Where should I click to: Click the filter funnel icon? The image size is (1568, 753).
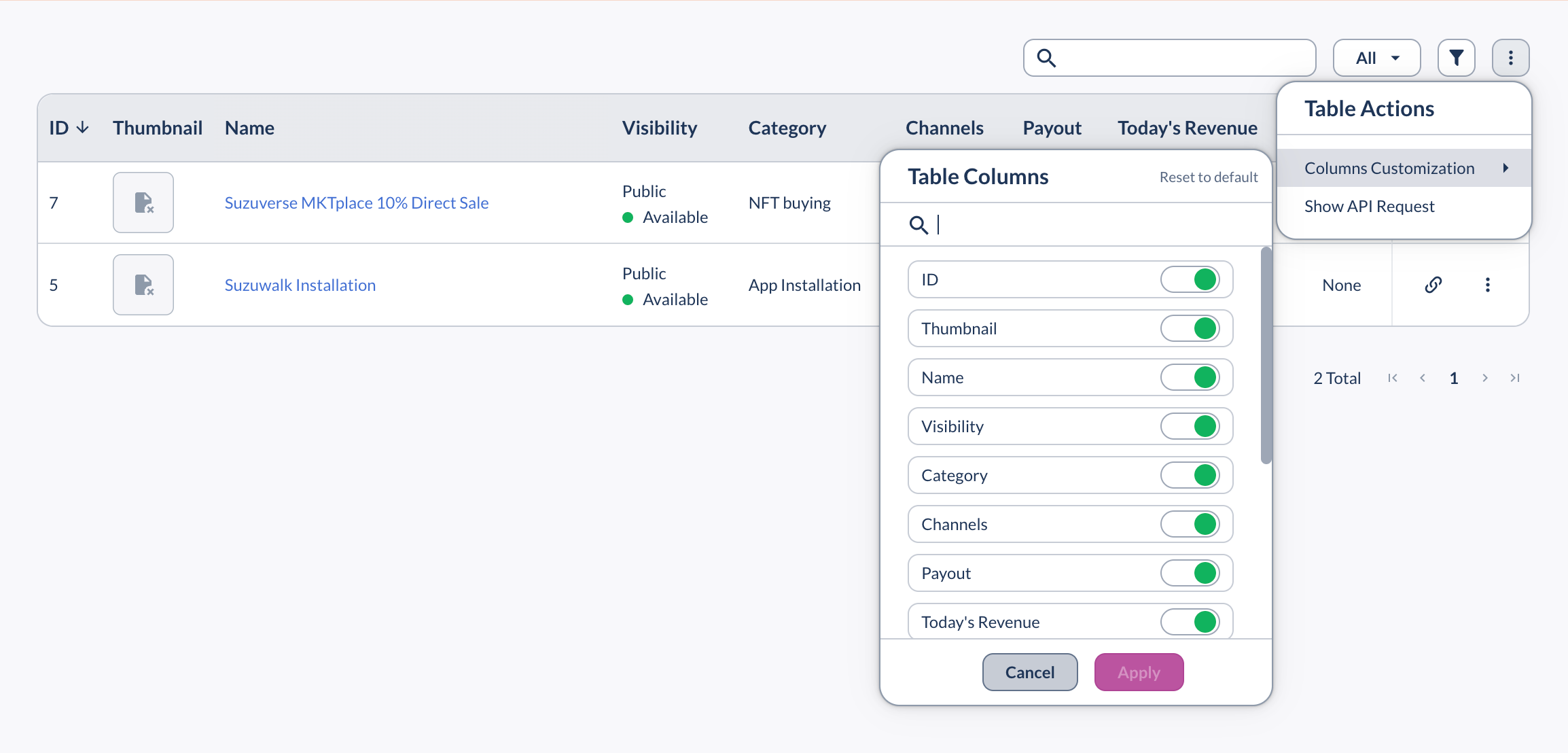(x=1456, y=58)
